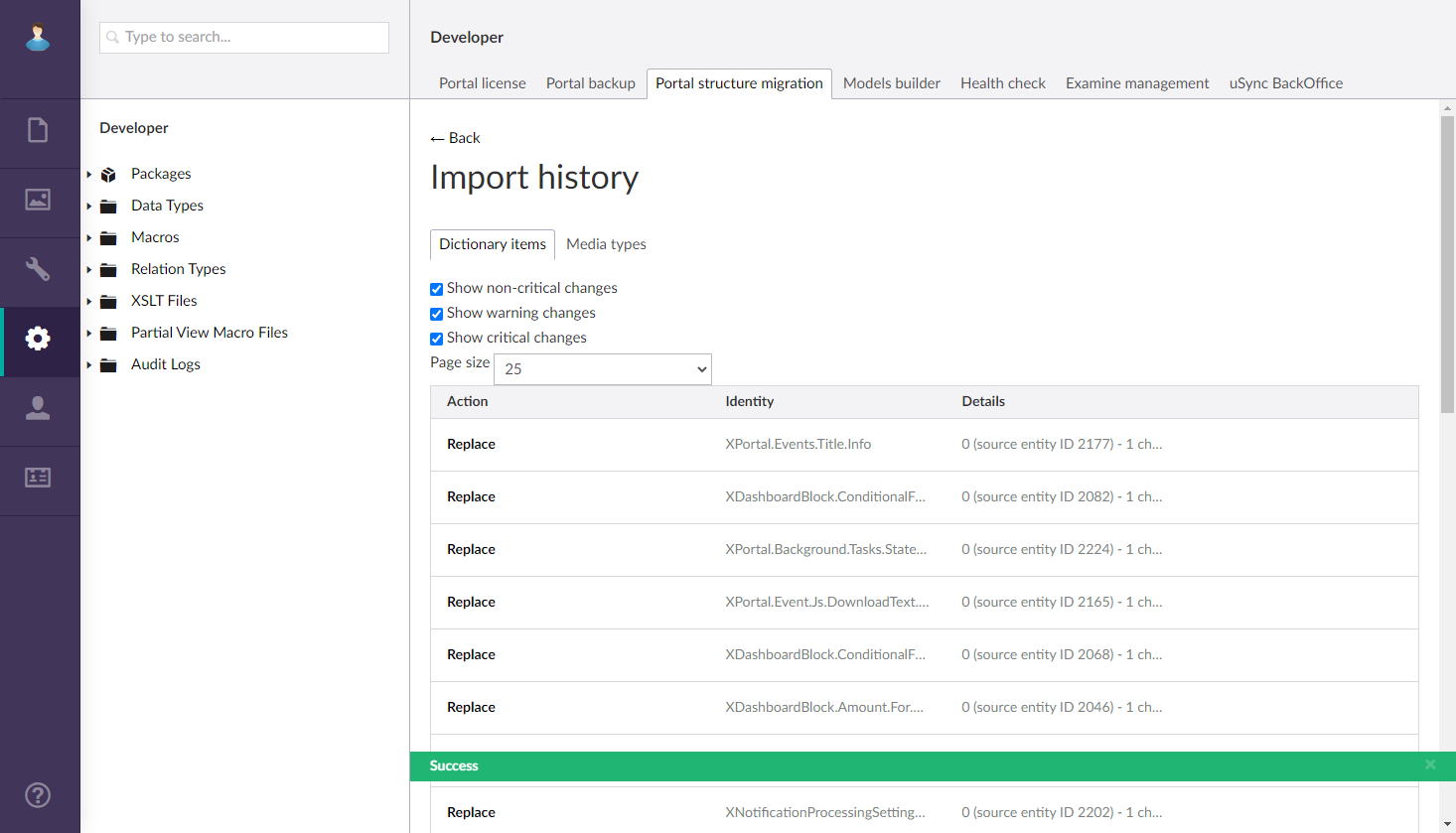Expand the Data Types tree arrow
This screenshot has height=833, width=1456.
(89, 207)
